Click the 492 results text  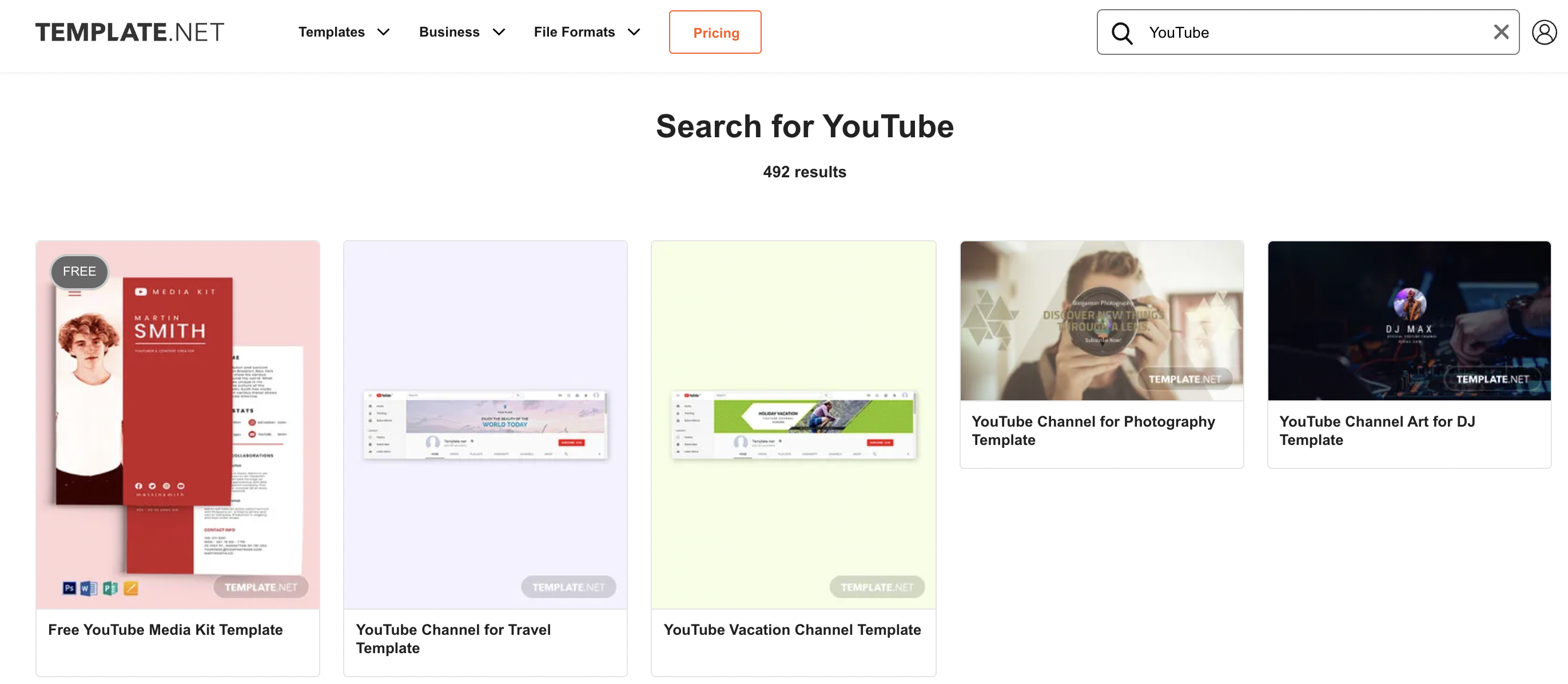pos(804,172)
